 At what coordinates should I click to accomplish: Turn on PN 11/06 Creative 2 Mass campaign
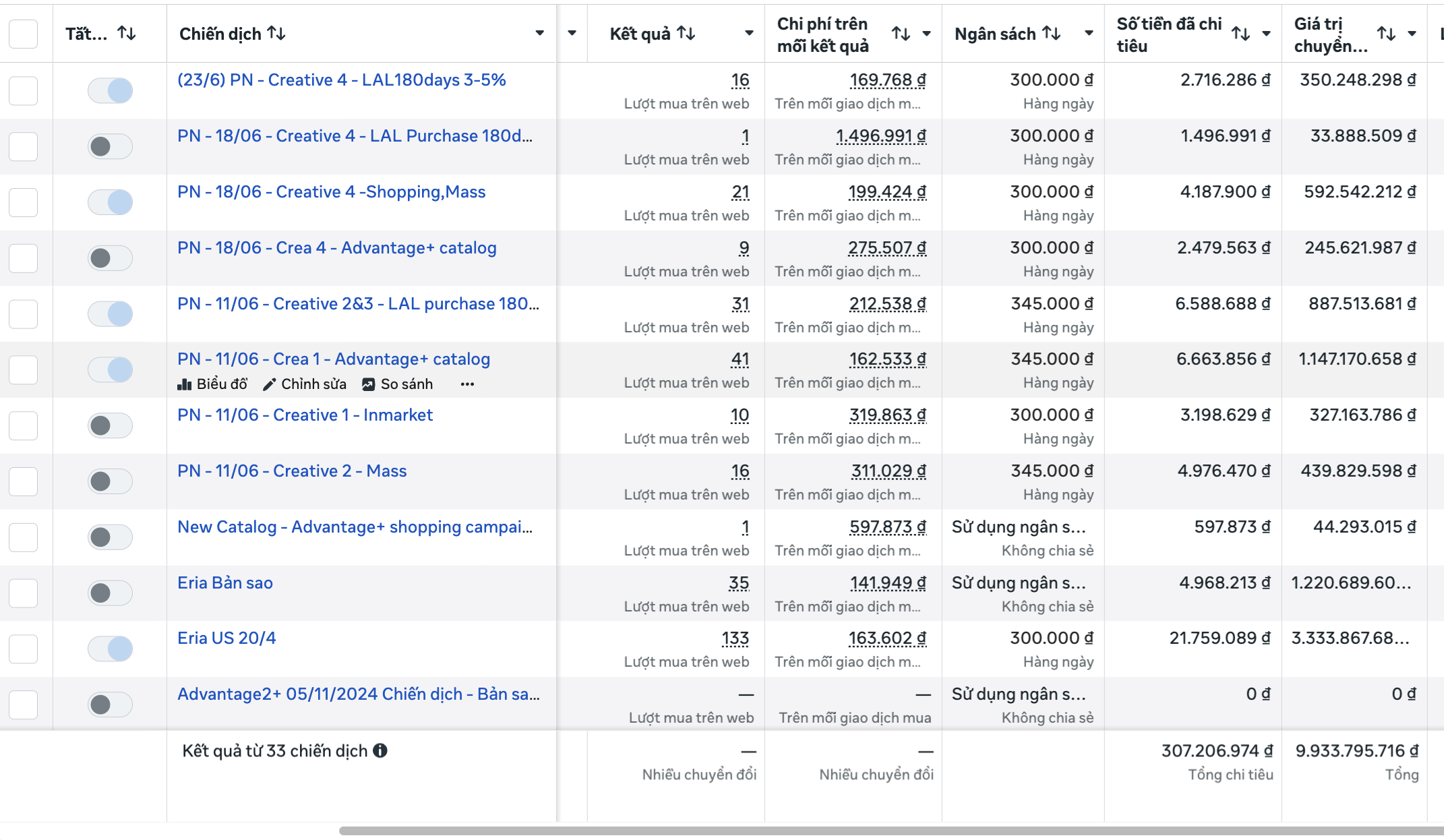click(110, 481)
